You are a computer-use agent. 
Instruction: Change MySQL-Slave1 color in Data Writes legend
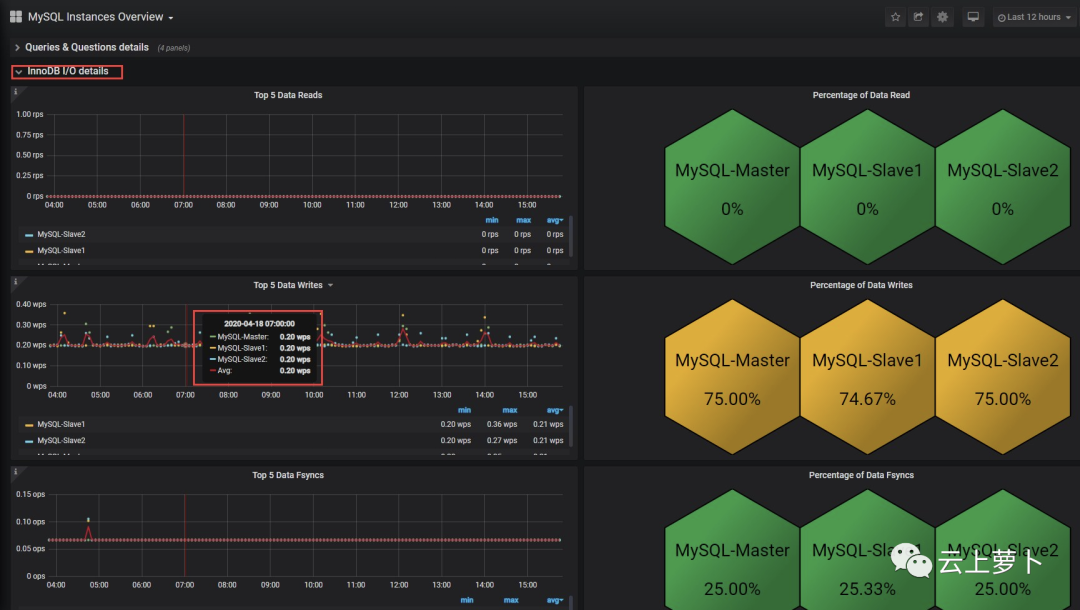(x=29, y=425)
